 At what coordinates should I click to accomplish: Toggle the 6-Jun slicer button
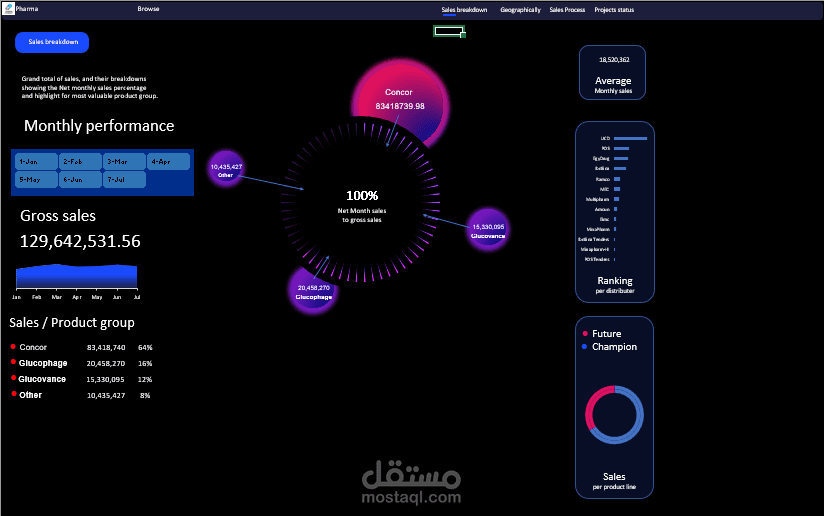[80, 180]
